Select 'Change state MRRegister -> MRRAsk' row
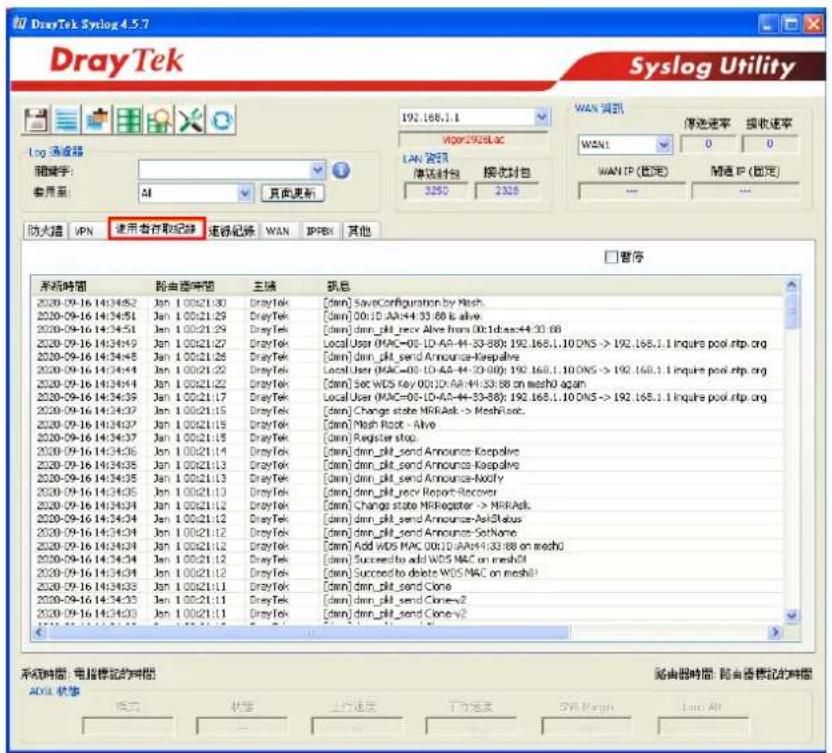The width and height of the screenshot is (832, 753). pos(407,506)
